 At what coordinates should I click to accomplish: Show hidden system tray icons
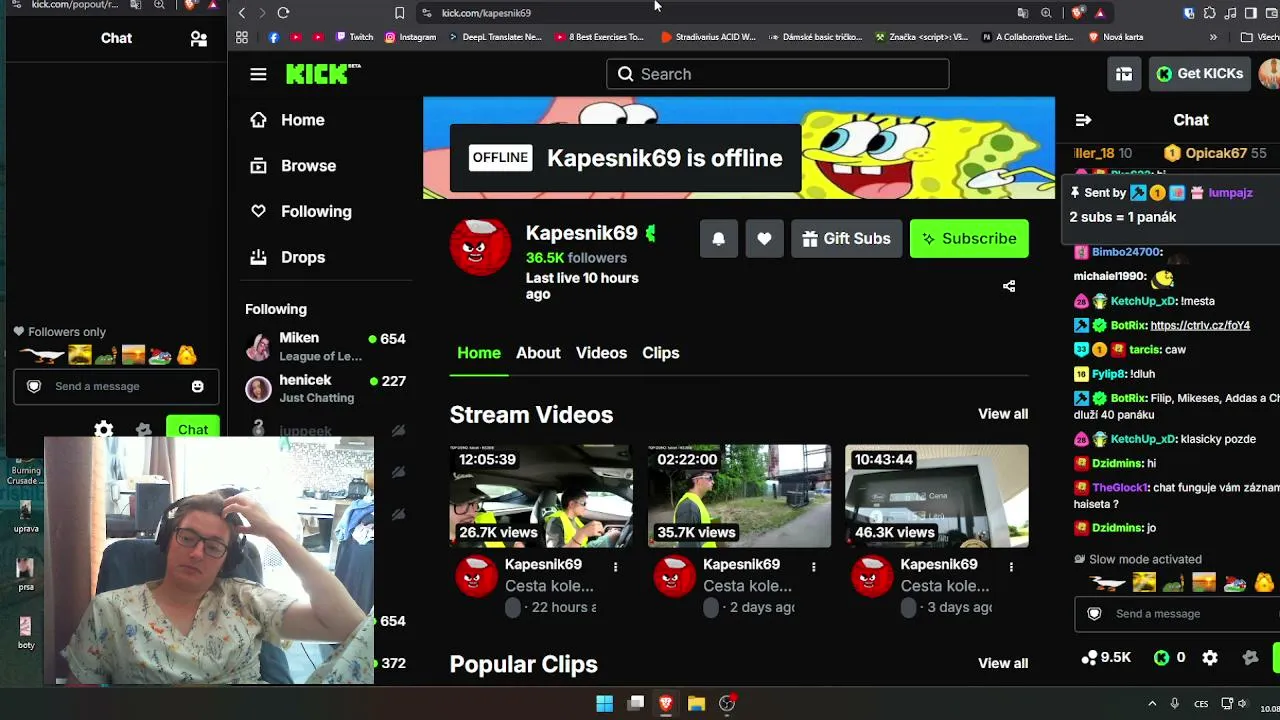pyautogui.click(x=1152, y=704)
